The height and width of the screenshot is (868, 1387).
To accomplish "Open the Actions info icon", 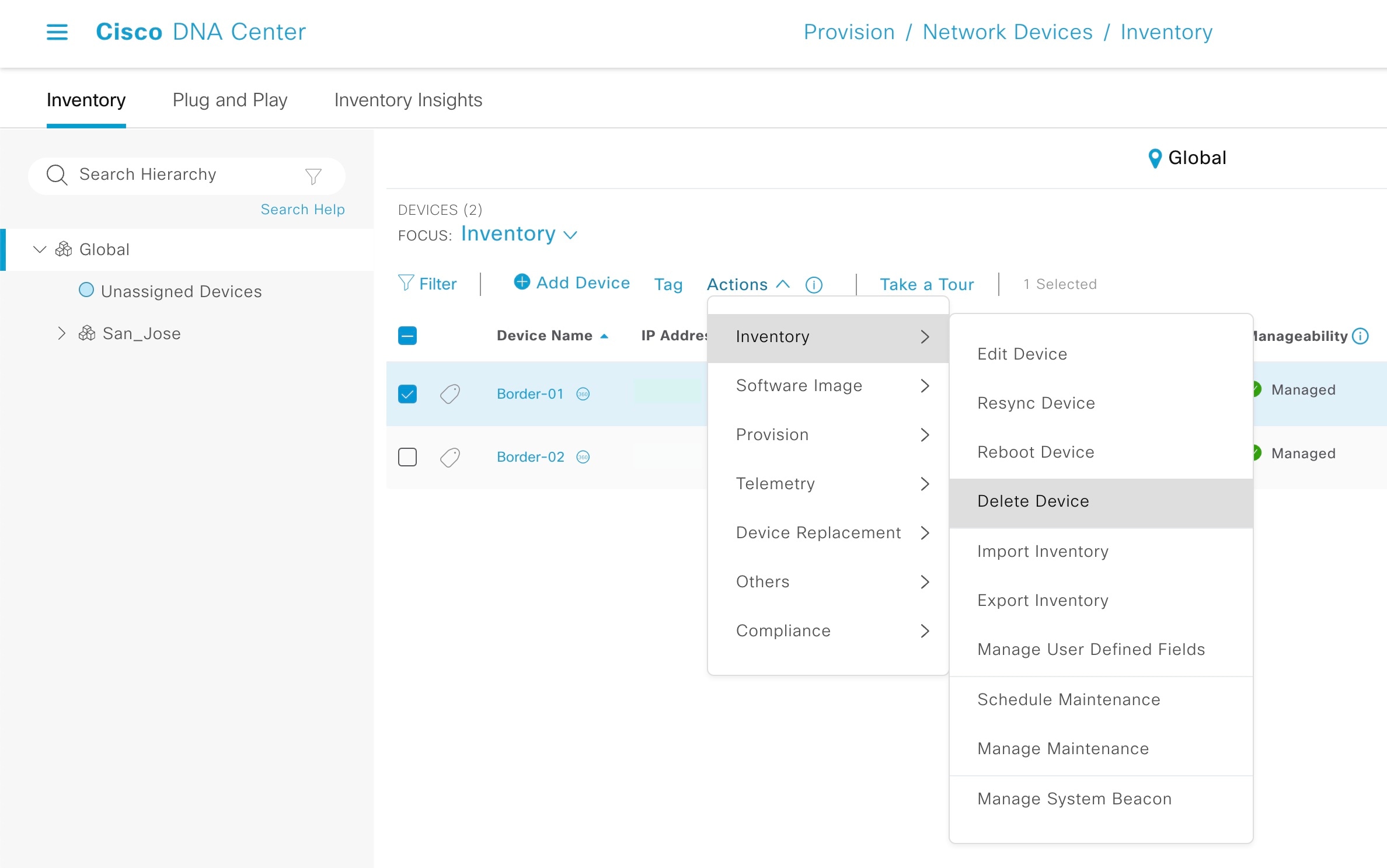I will pyautogui.click(x=814, y=285).
